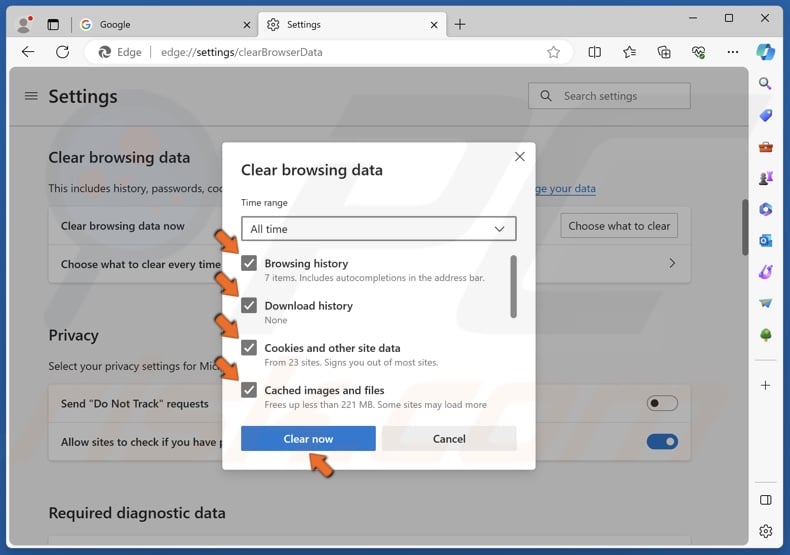
Task: Select the 'Browsing history' label text
Action: tap(306, 263)
